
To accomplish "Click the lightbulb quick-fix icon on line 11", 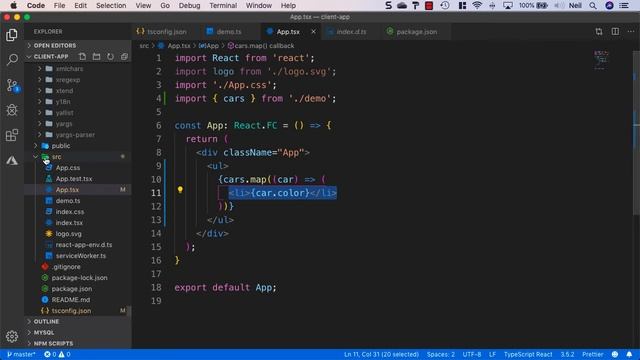I will click(x=180, y=189).
